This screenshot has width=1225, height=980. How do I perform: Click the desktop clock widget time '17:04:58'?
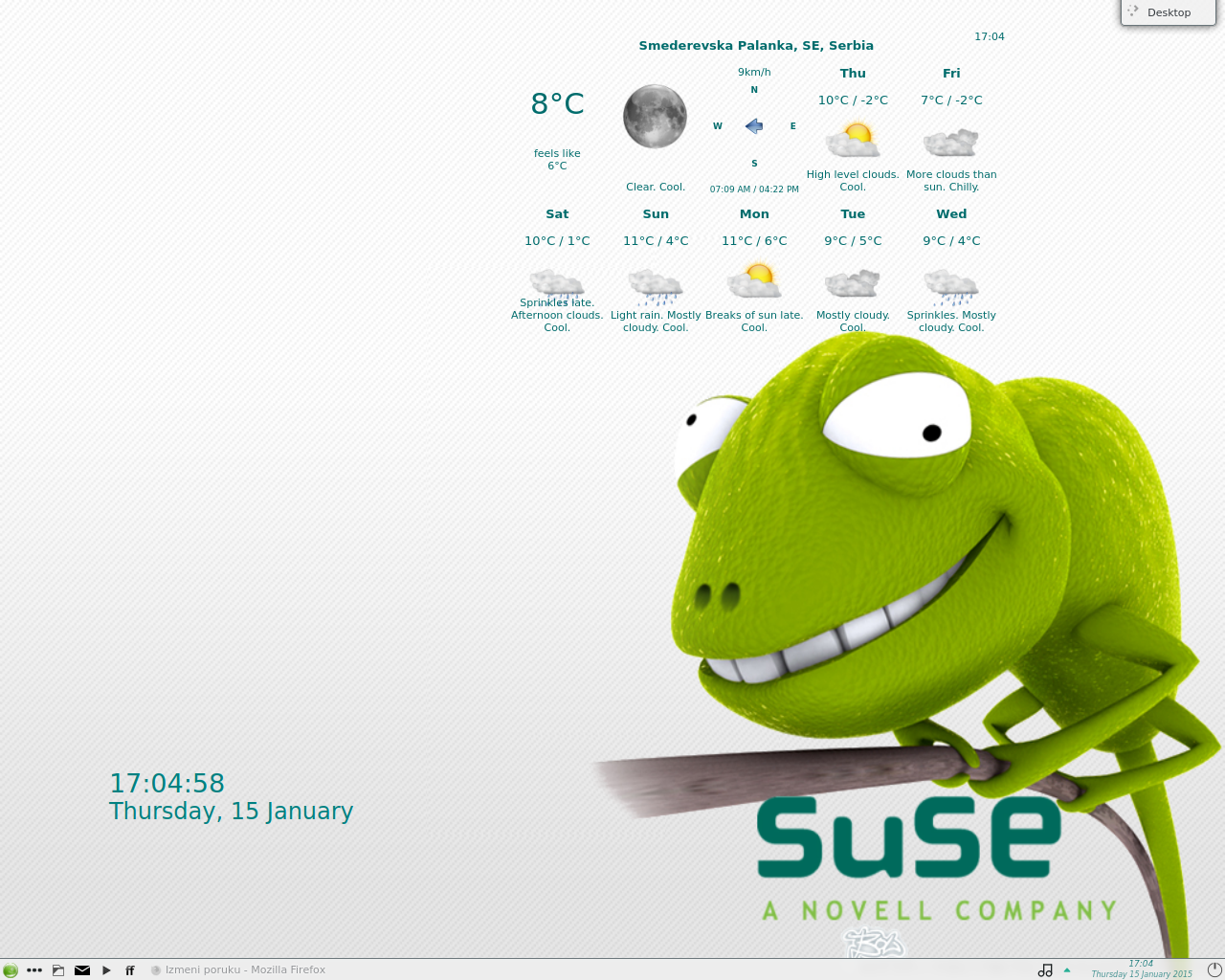[x=167, y=784]
